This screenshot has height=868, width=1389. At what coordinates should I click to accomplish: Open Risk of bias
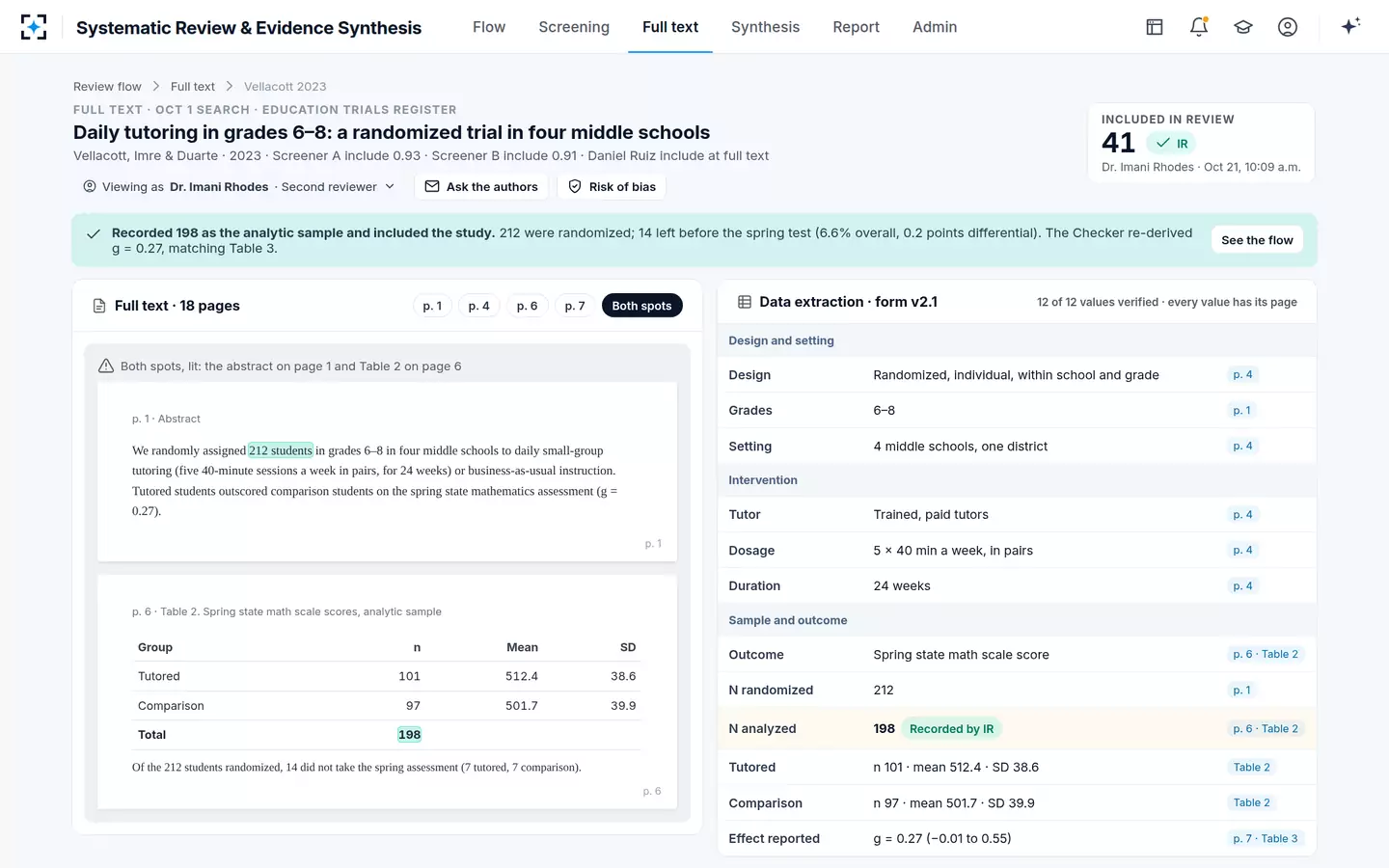pyautogui.click(x=612, y=186)
